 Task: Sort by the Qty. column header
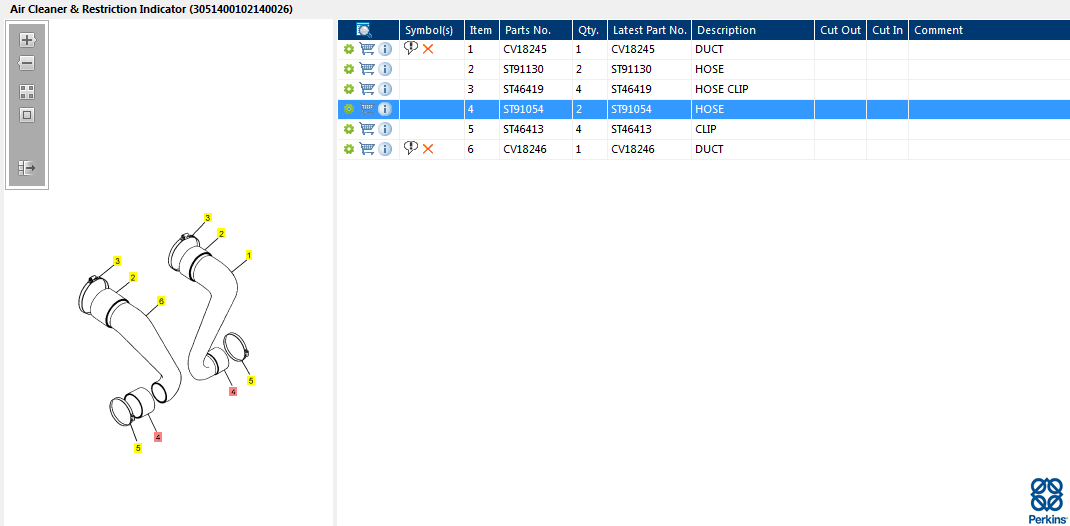pos(590,30)
